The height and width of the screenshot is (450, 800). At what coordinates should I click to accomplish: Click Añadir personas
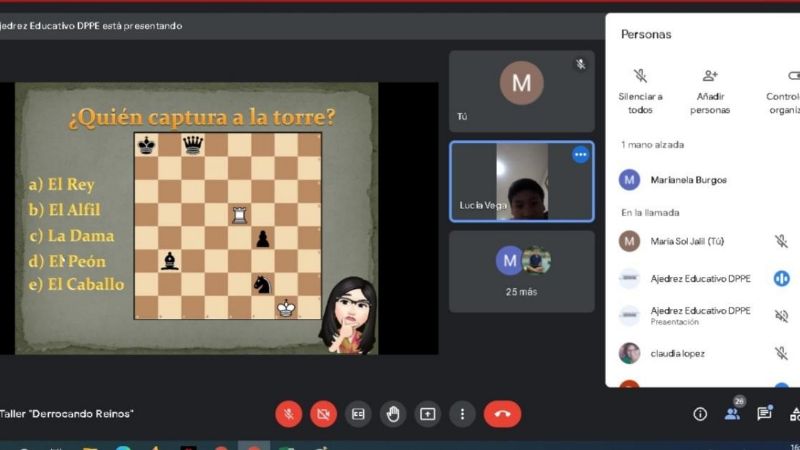coord(710,92)
